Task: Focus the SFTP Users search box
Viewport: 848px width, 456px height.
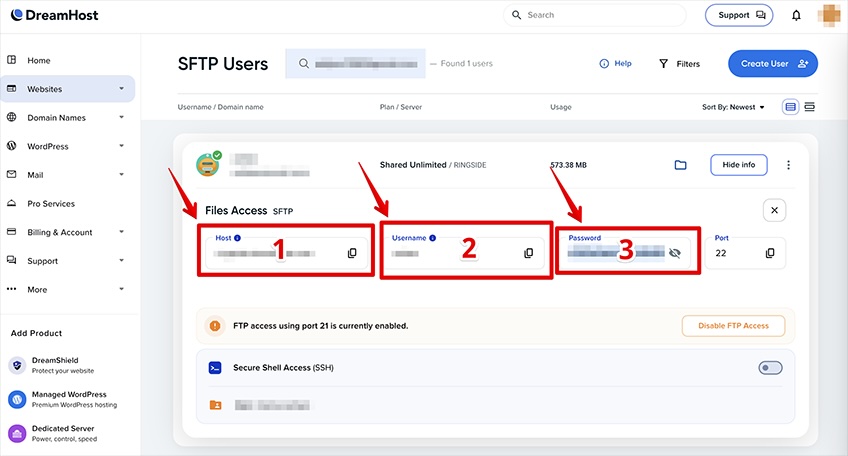Action: coord(355,63)
